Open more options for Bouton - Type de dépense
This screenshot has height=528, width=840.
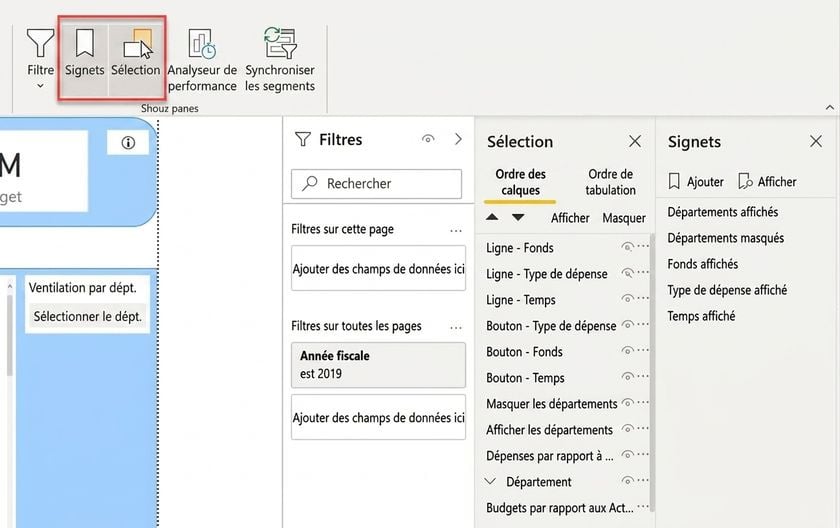coord(643,325)
